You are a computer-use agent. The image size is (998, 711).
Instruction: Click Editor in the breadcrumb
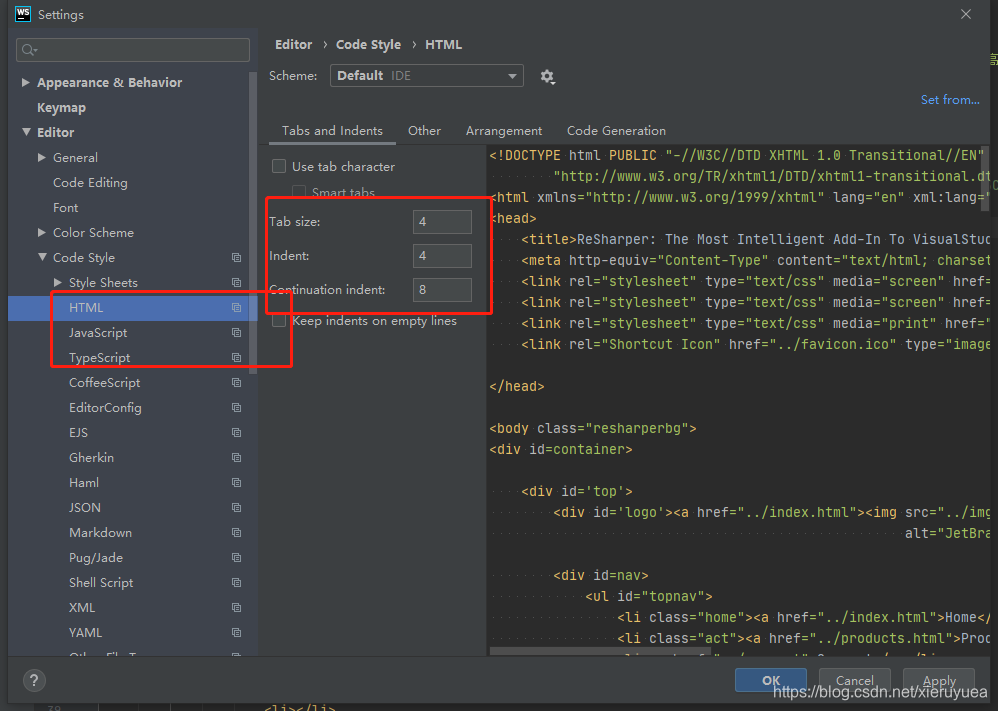(293, 45)
